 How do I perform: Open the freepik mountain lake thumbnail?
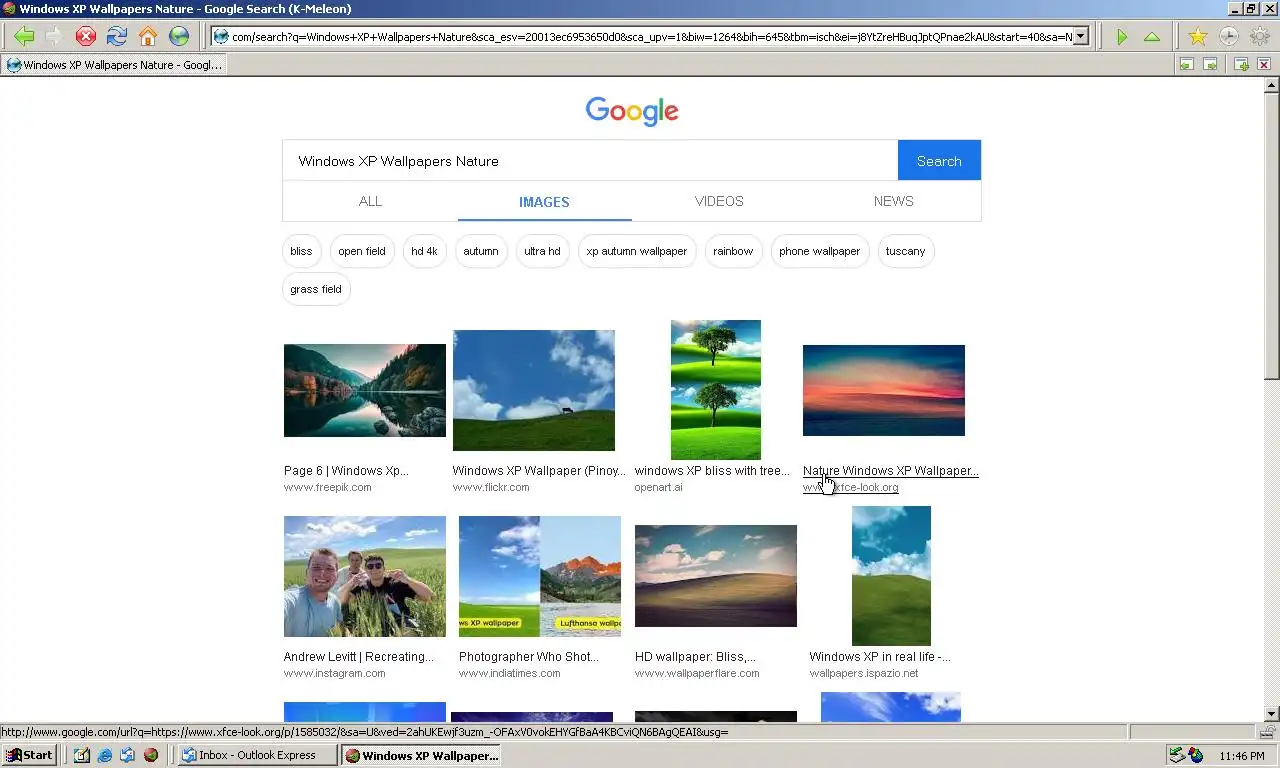pyautogui.click(x=365, y=390)
